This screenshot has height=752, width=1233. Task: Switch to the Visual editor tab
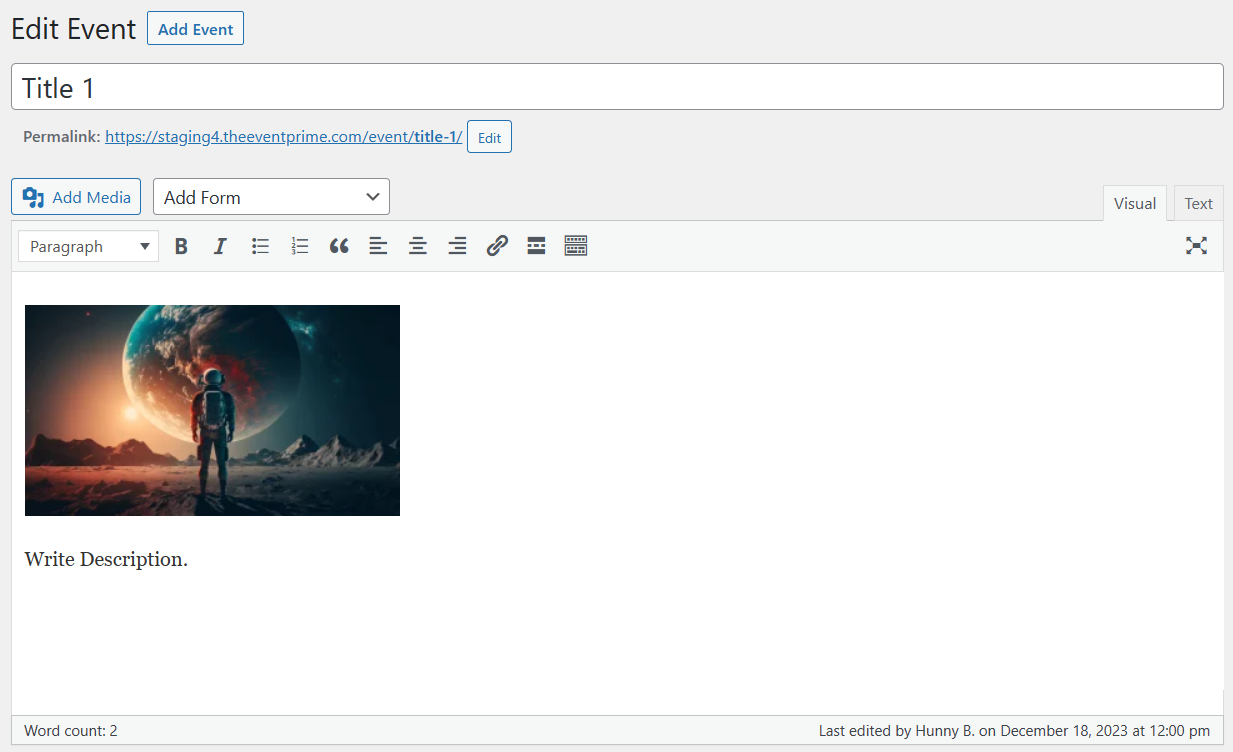click(1134, 204)
